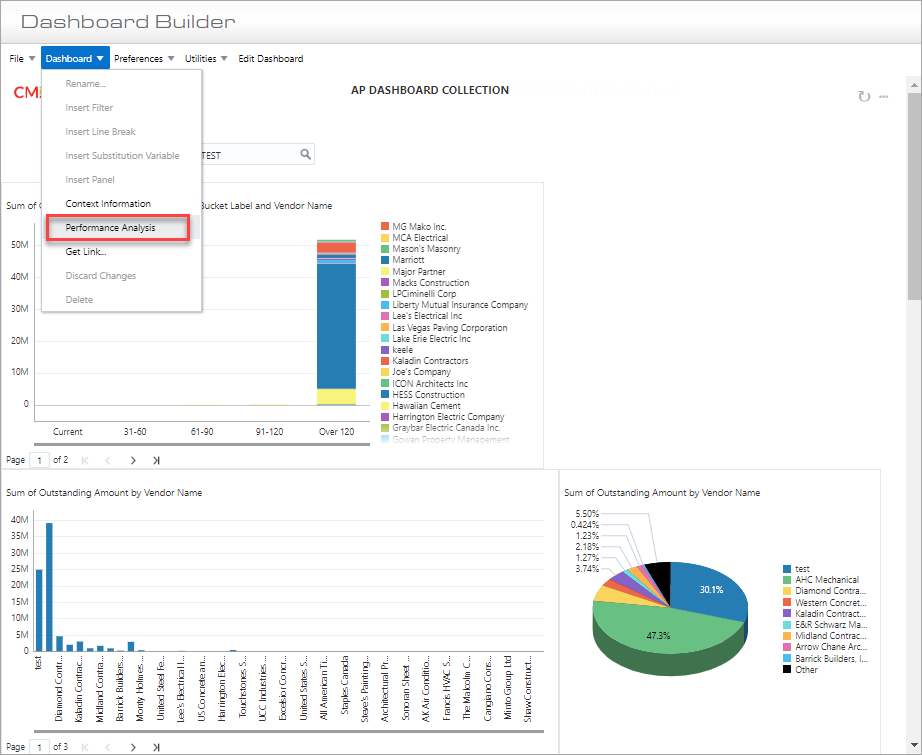Click the MG Mako Inc. legend swatch
The width and height of the screenshot is (922, 755).
coord(385,226)
